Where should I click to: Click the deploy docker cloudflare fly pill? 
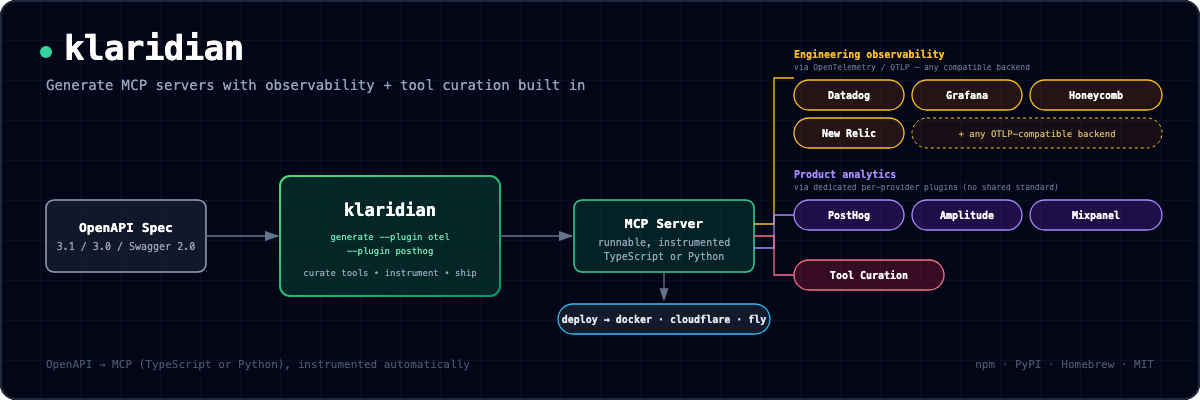coord(664,319)
